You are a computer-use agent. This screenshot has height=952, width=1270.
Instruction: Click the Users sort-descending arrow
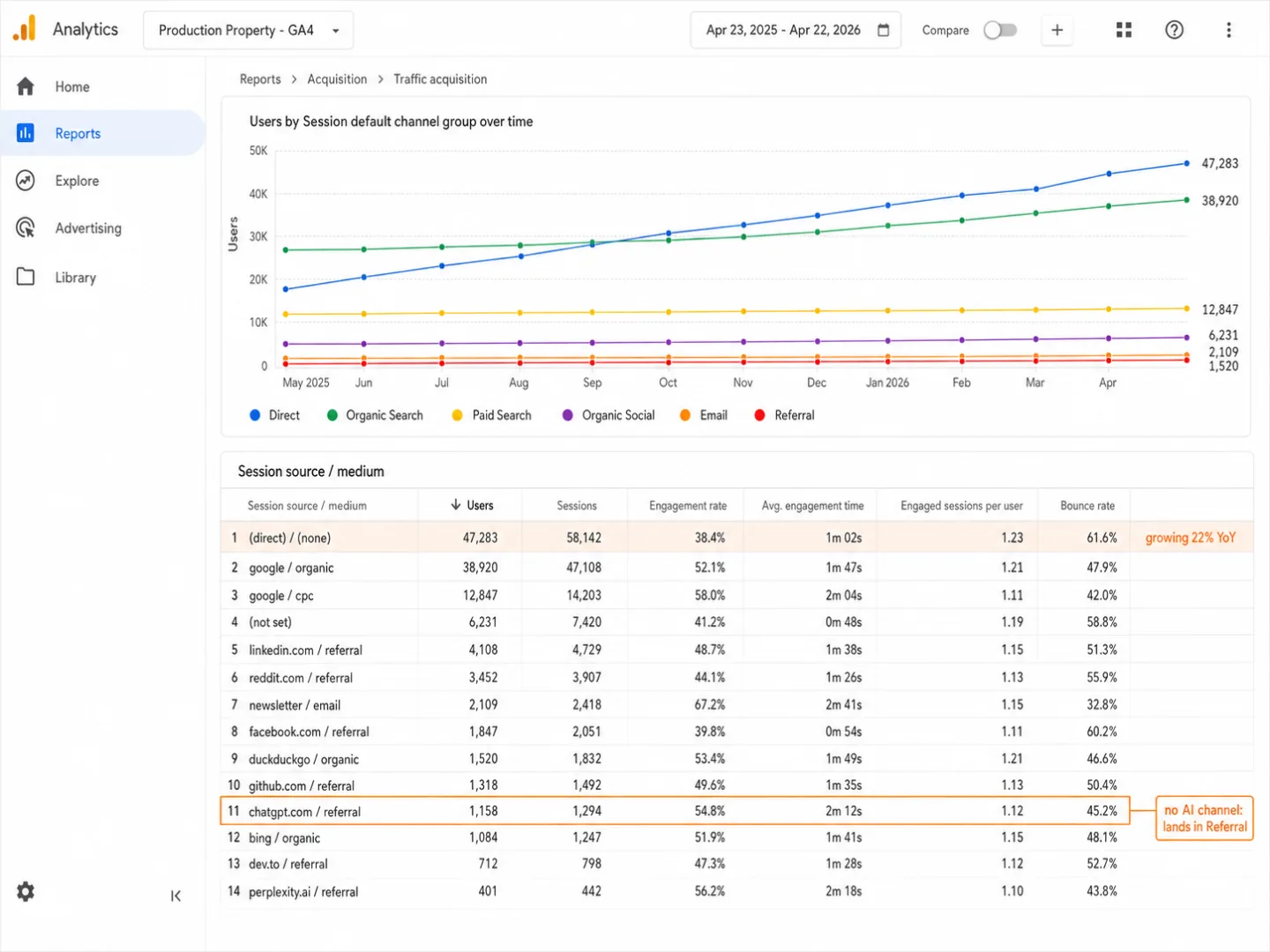[x=456, y=505]
